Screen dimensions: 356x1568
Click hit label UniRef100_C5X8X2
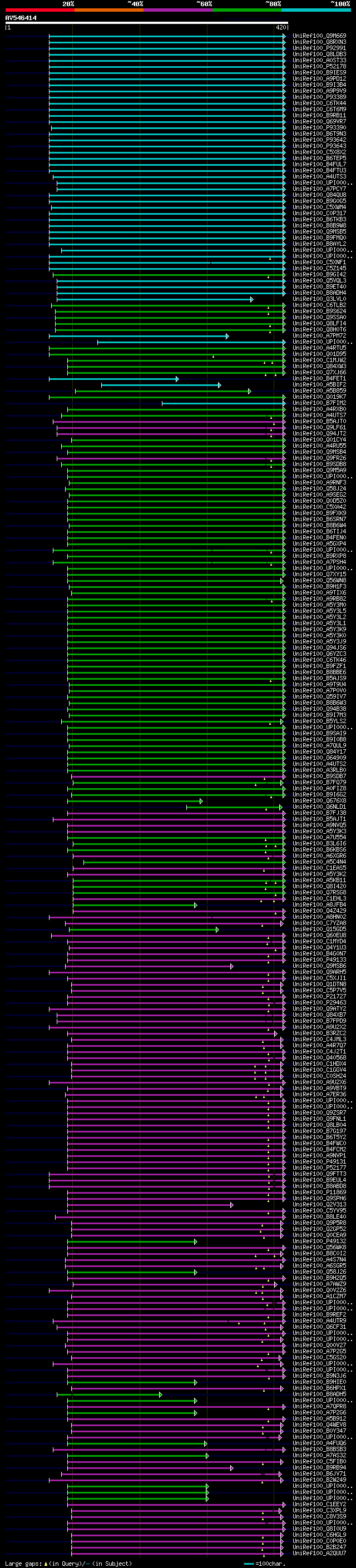pos(319,152)
